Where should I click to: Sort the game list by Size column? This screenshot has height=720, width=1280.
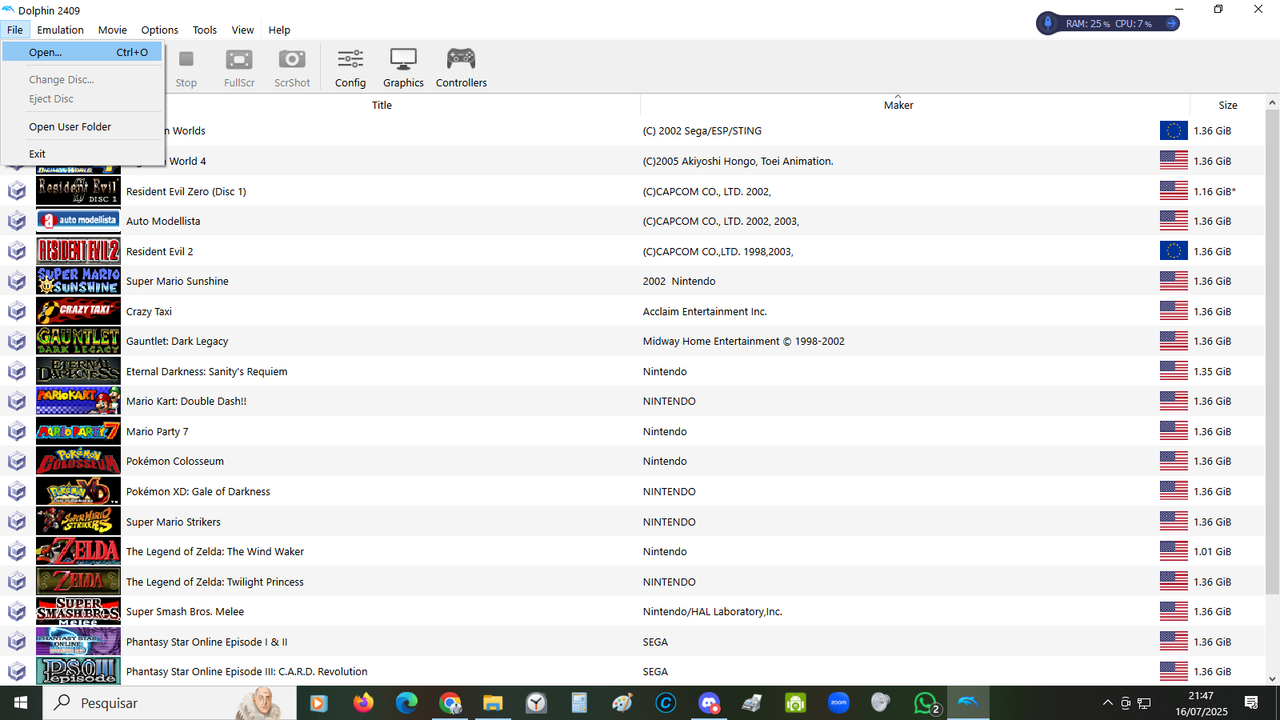pyautogui.click(x=1228, y=105)
